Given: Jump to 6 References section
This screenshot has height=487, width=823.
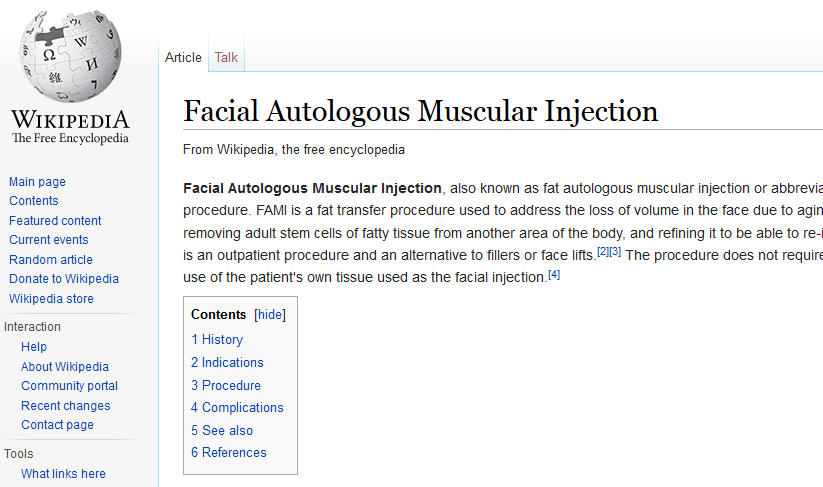Looking at the screenshot, I should click(x=229, y=452).
